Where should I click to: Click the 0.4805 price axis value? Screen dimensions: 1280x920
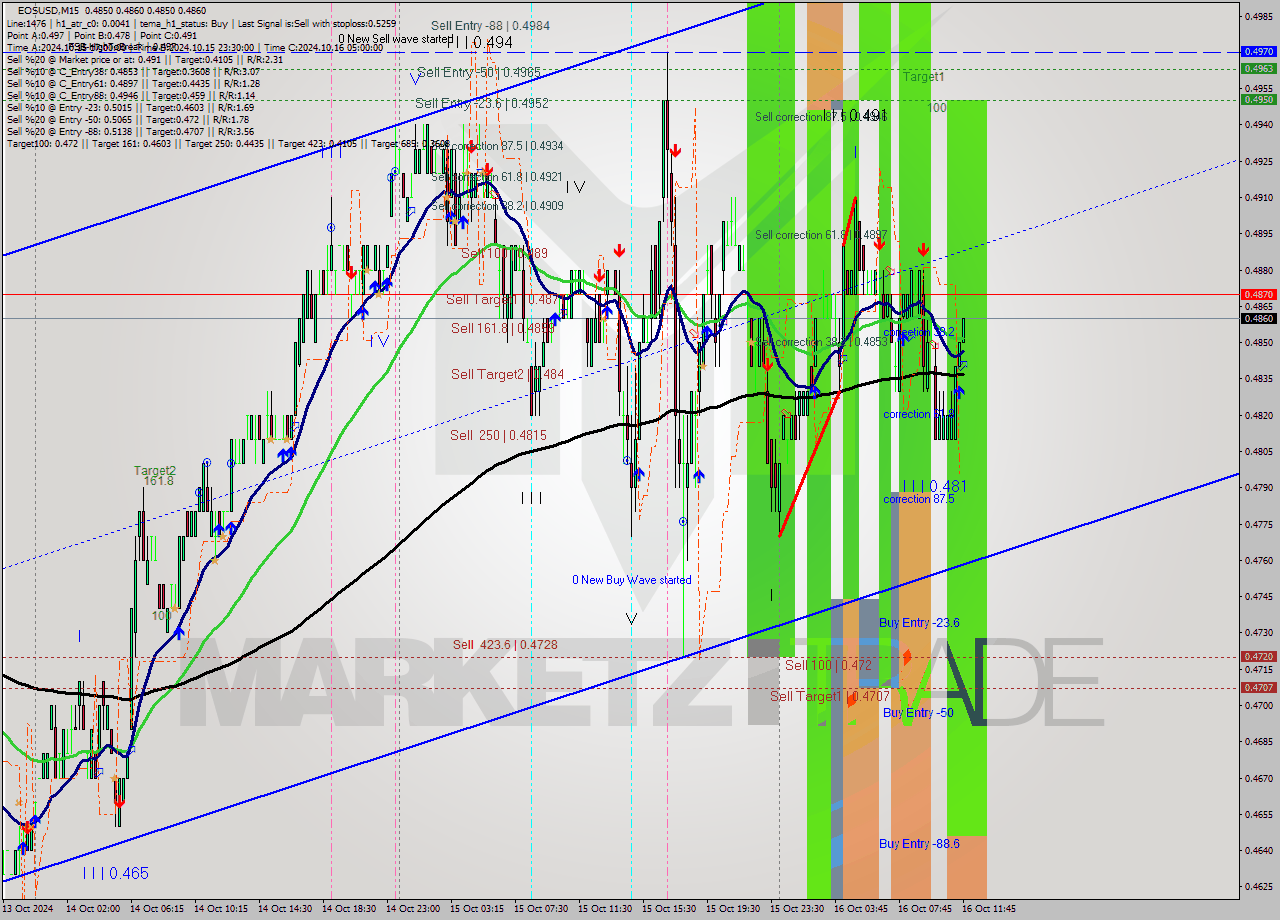click(x=1258, y=451)
